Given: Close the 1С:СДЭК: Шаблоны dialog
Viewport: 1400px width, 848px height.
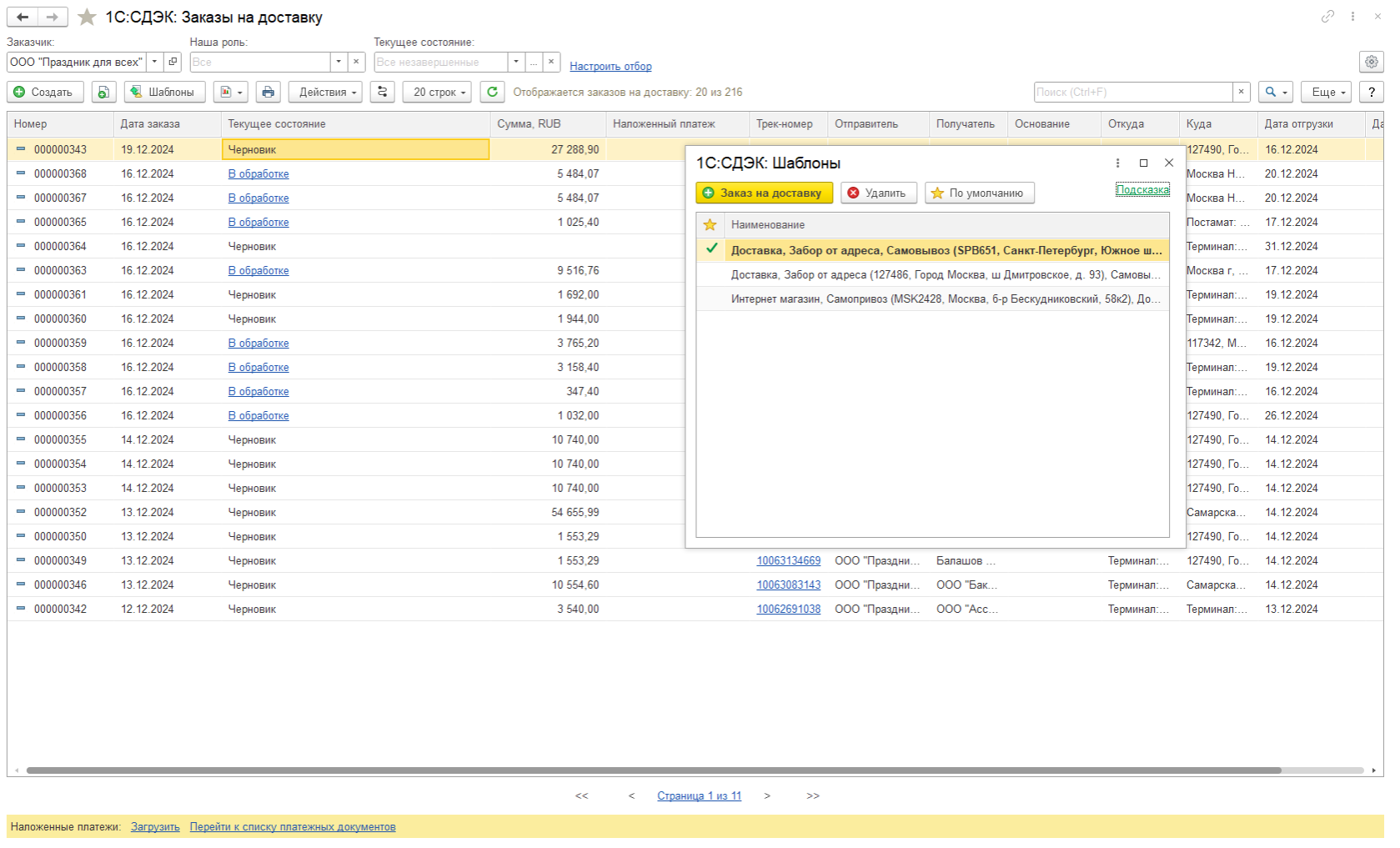Looking at the screenshot, I should tap(1169, 163).
